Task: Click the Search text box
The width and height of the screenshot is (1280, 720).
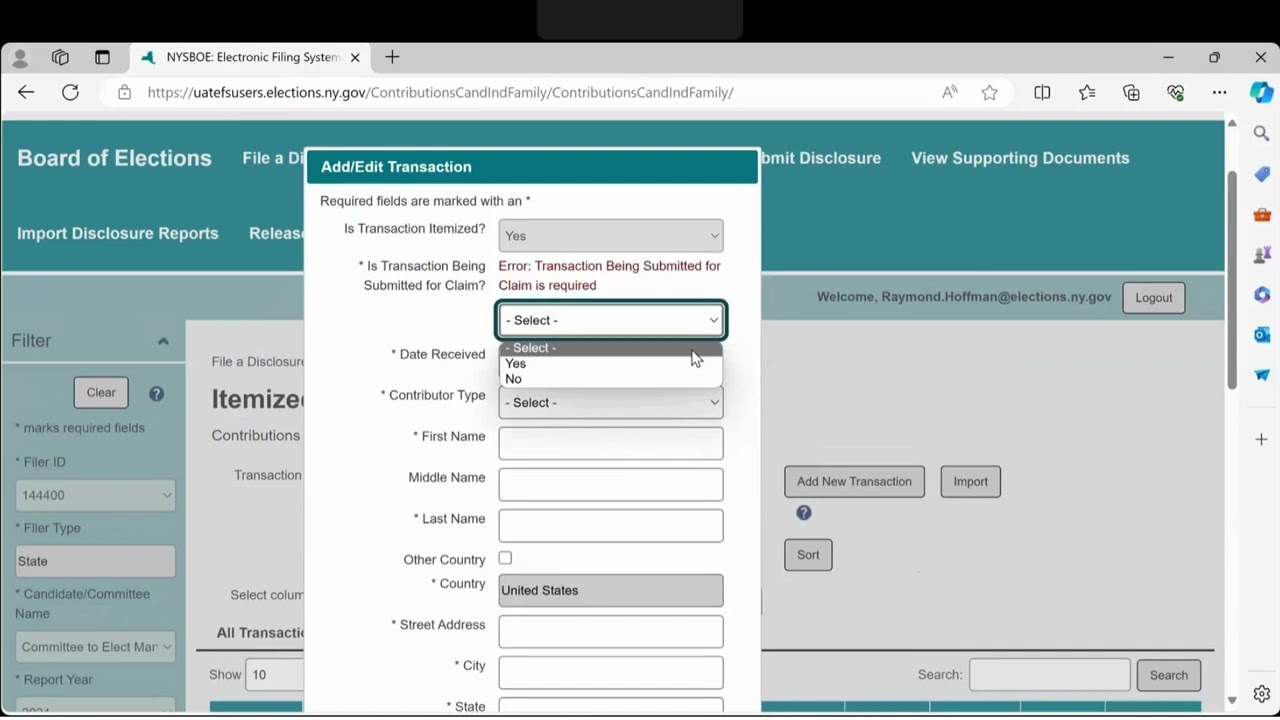Action: pos(1050,675)
